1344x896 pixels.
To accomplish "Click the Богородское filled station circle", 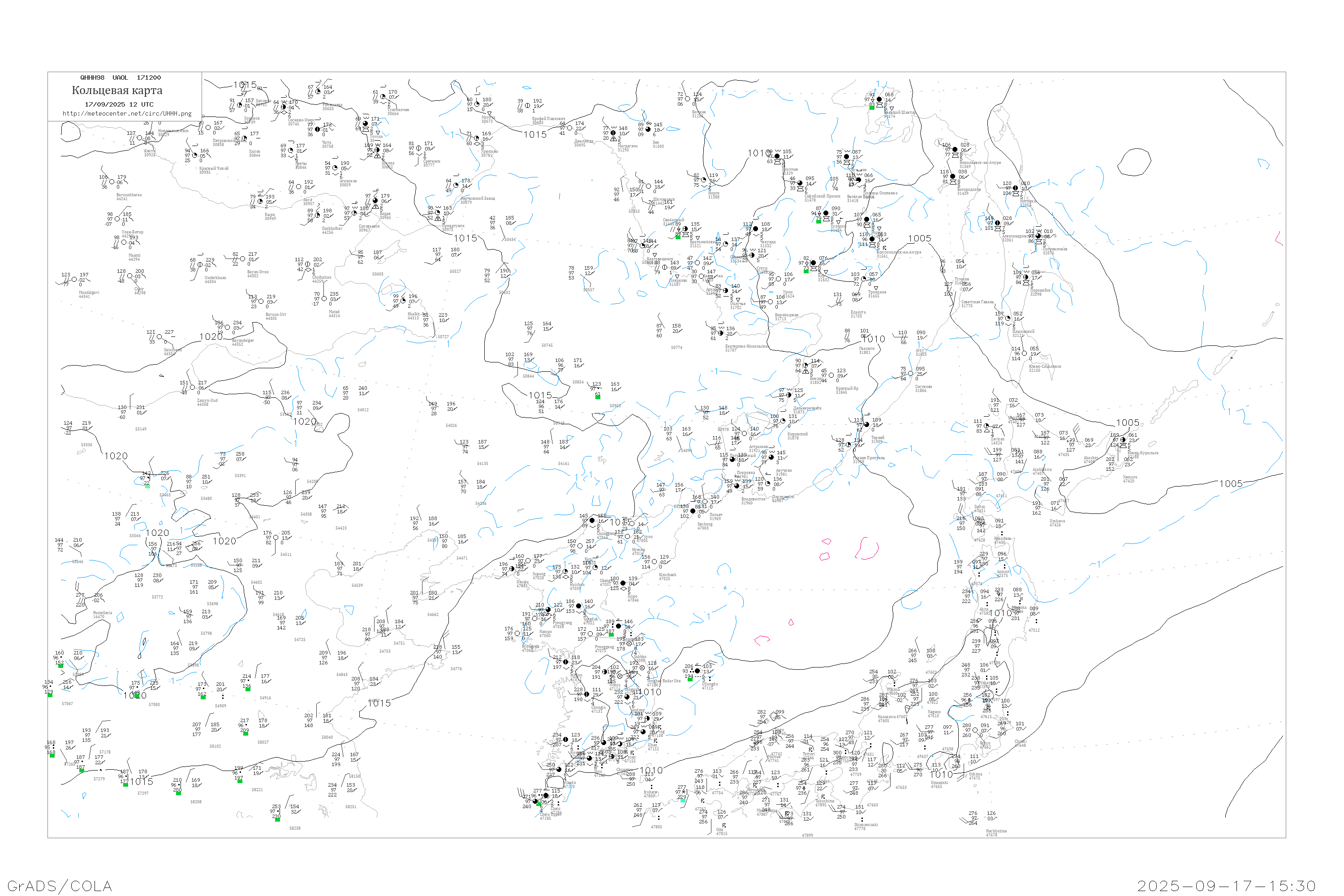I will coord(952,177).
